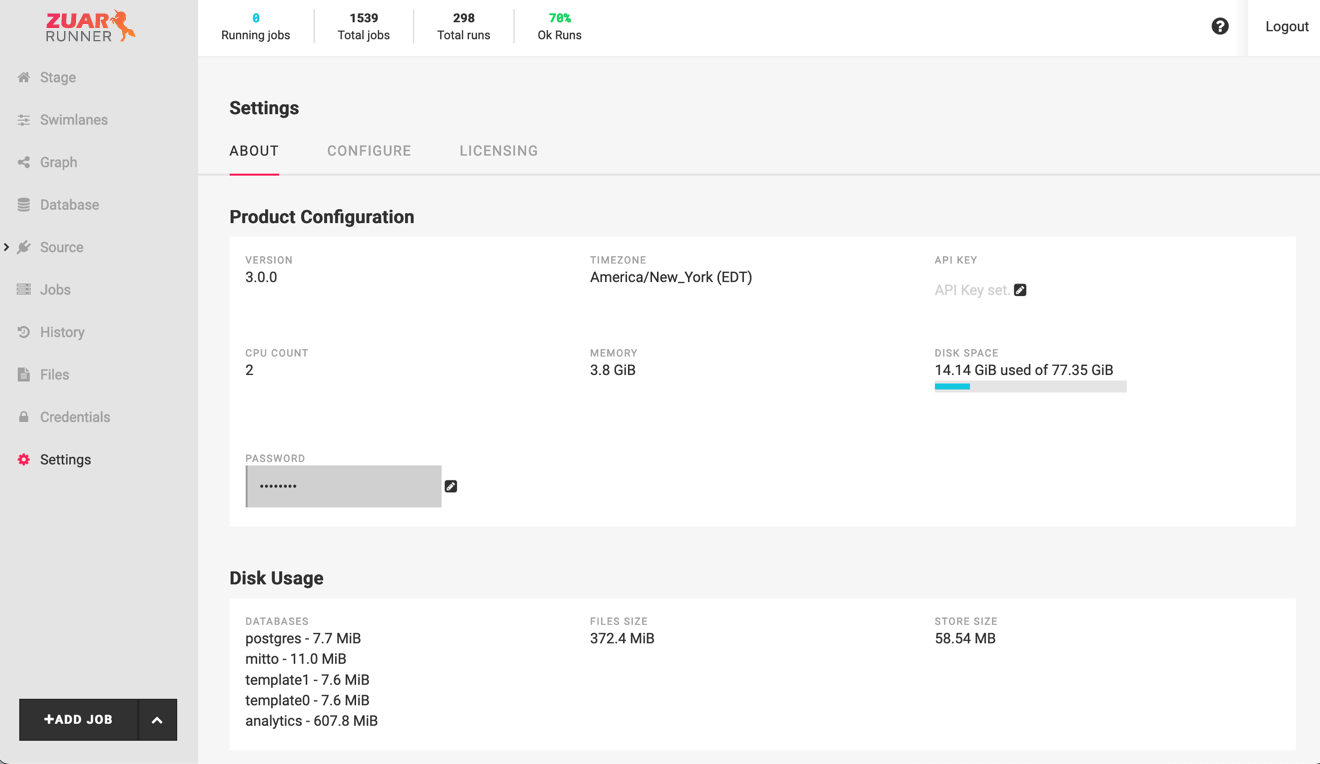Expand the Add Job caret menu
1320x764 pixels.
tap(157, 720)
